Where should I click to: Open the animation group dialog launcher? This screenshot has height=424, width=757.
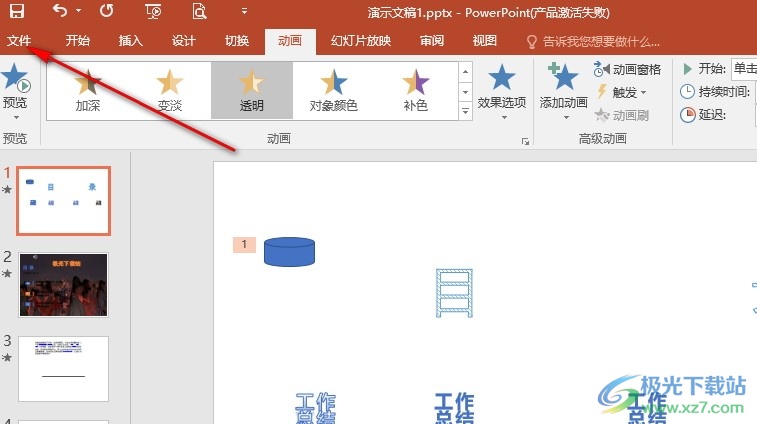tap(525, 141)
